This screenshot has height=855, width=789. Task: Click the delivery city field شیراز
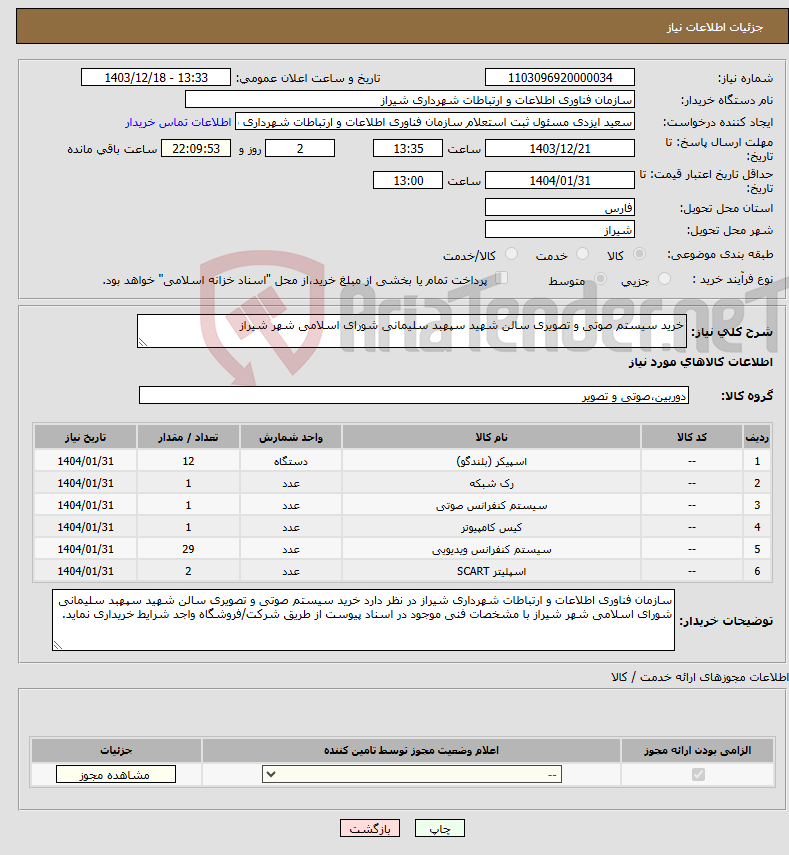click(560, 230)
